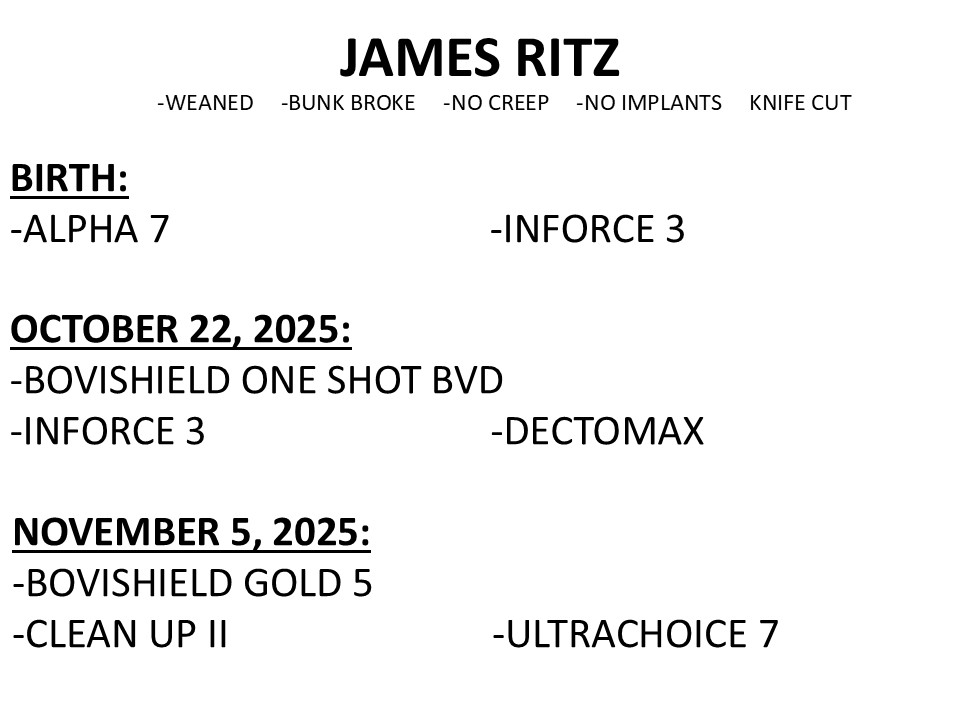This screenshot has width=960, height=720.
Task: Select the -NO CREEP text
Action: coord(496,103)
